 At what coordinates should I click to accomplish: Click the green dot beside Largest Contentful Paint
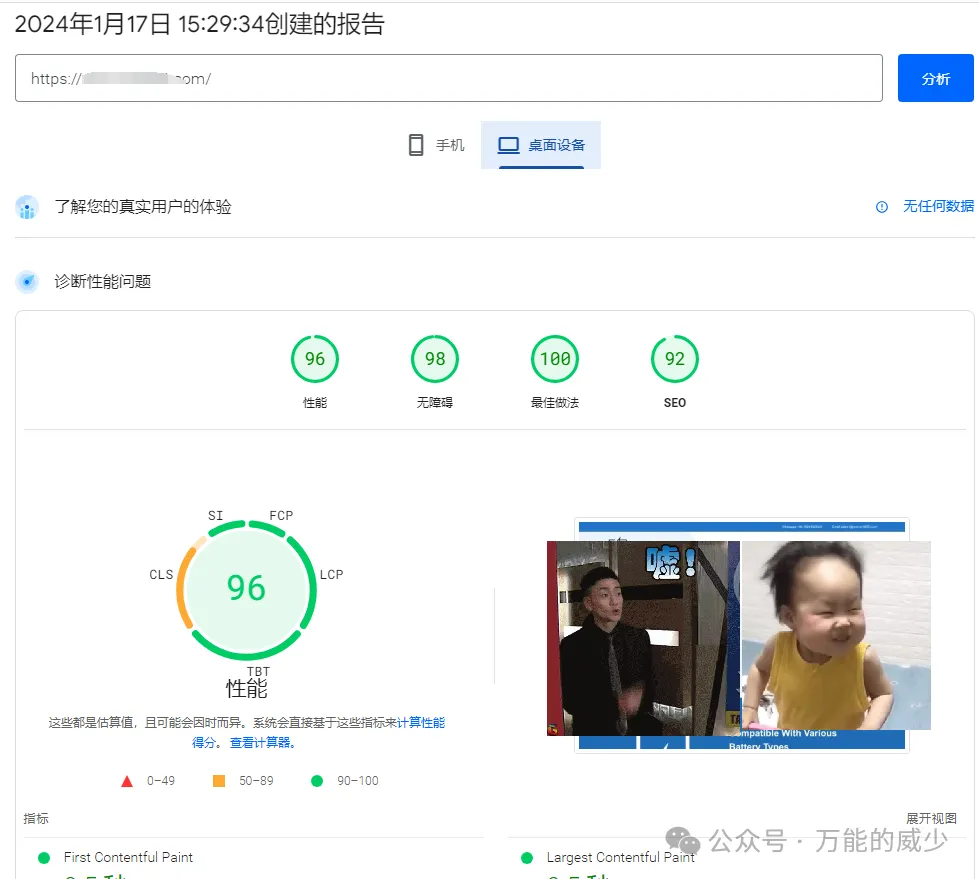[526, 857]
